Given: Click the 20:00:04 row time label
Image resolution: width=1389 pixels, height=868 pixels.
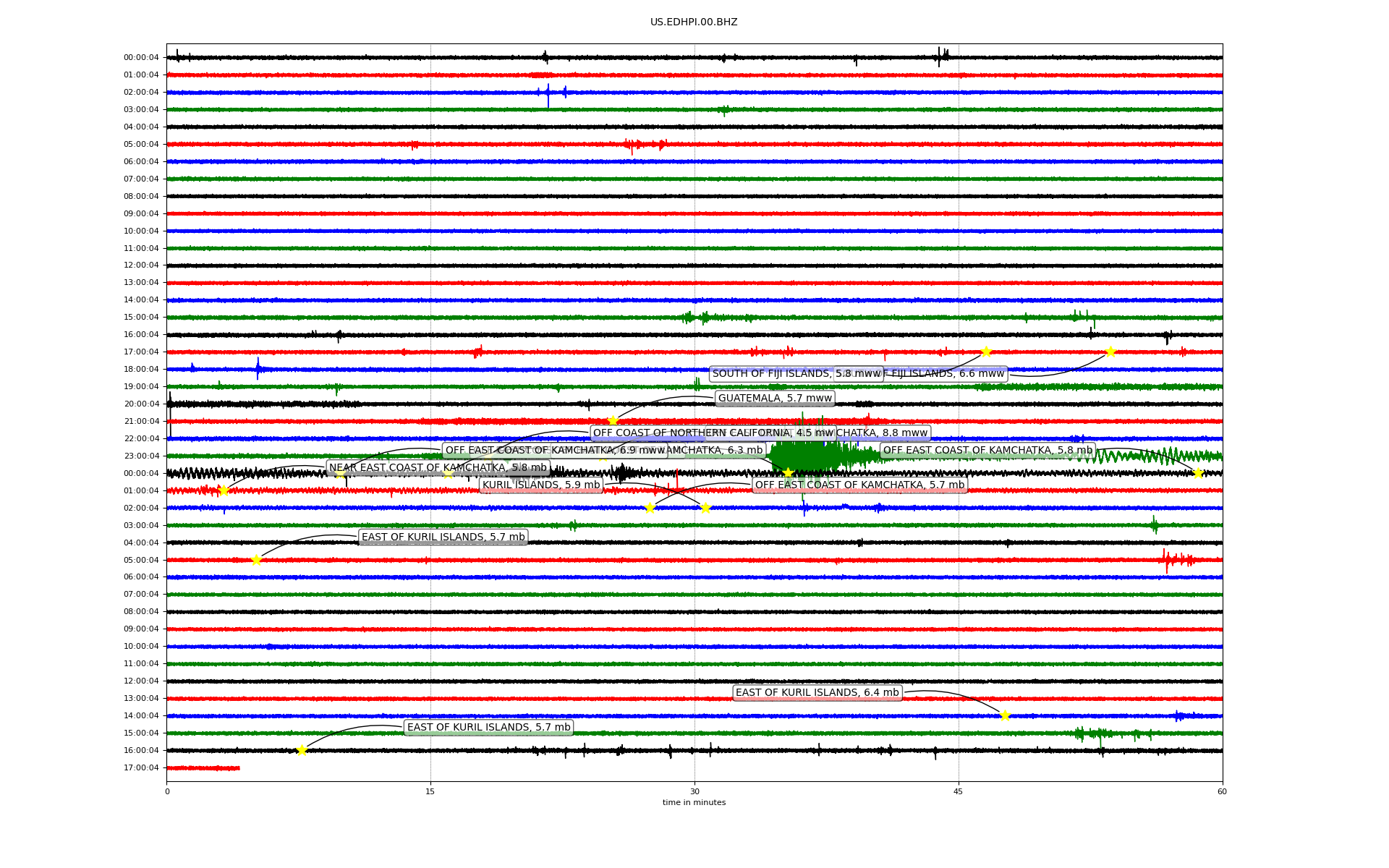Looking at the screenshot, I should [141, 404].
